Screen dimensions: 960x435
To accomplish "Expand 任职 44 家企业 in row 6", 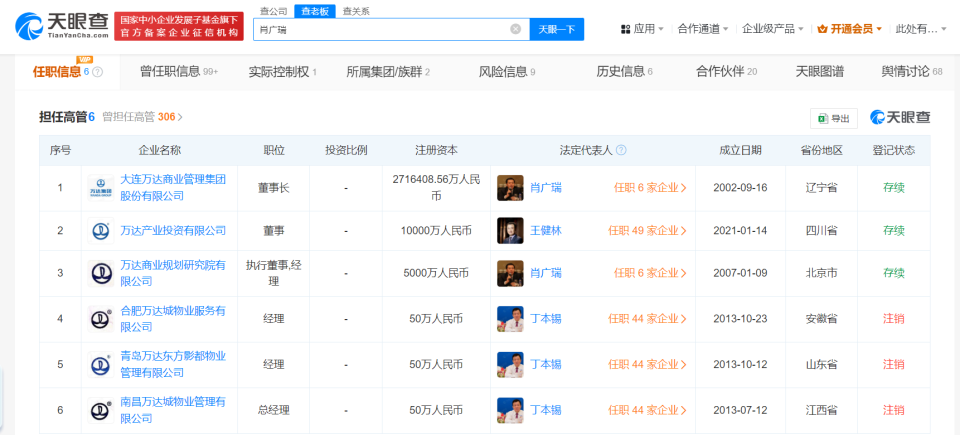I will 648,410.
